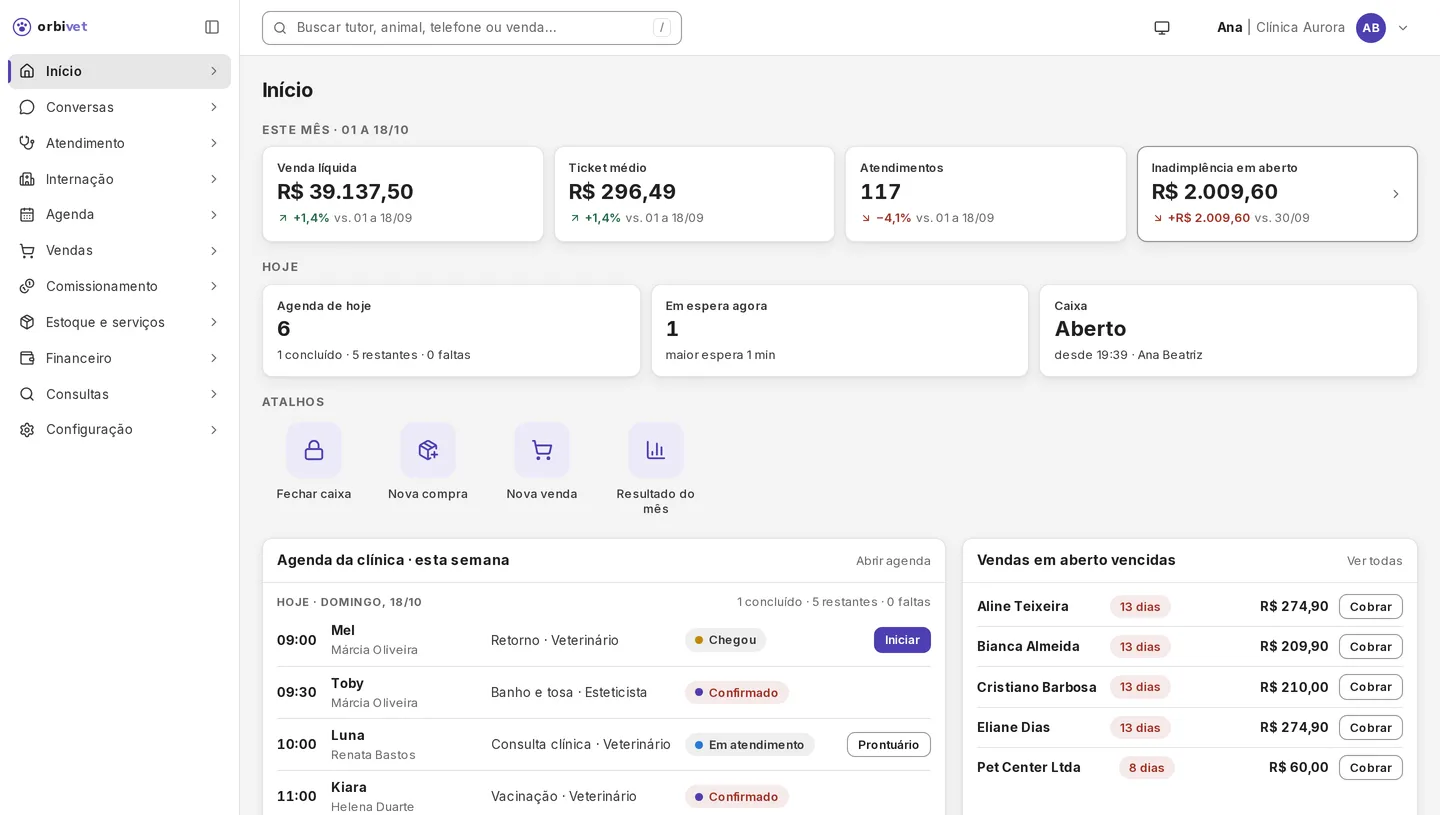Open Inadimplência em aberto card chevron

1396,194
